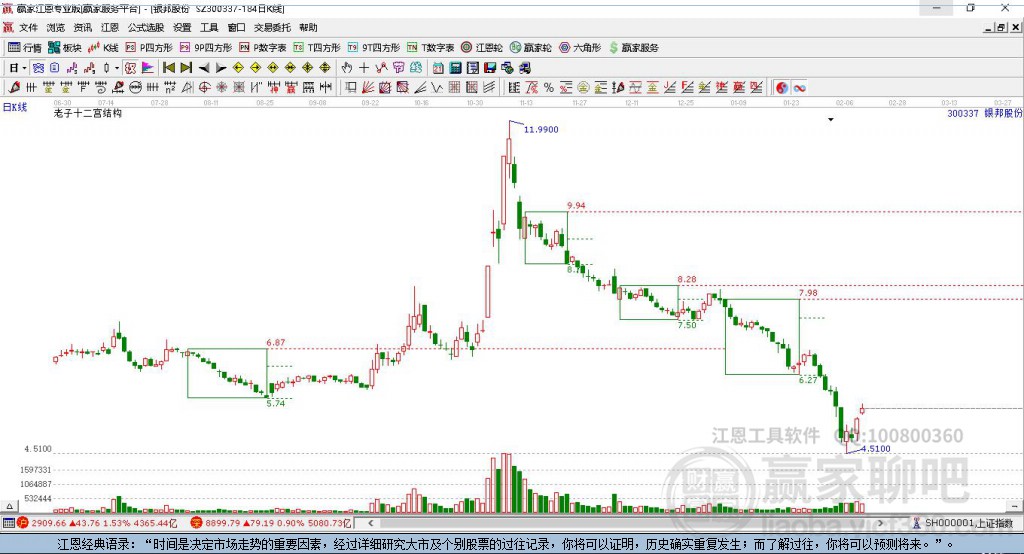Switch to K线 candlestick chart
This screenshot has height=554, width=1024.
point(103,48)
